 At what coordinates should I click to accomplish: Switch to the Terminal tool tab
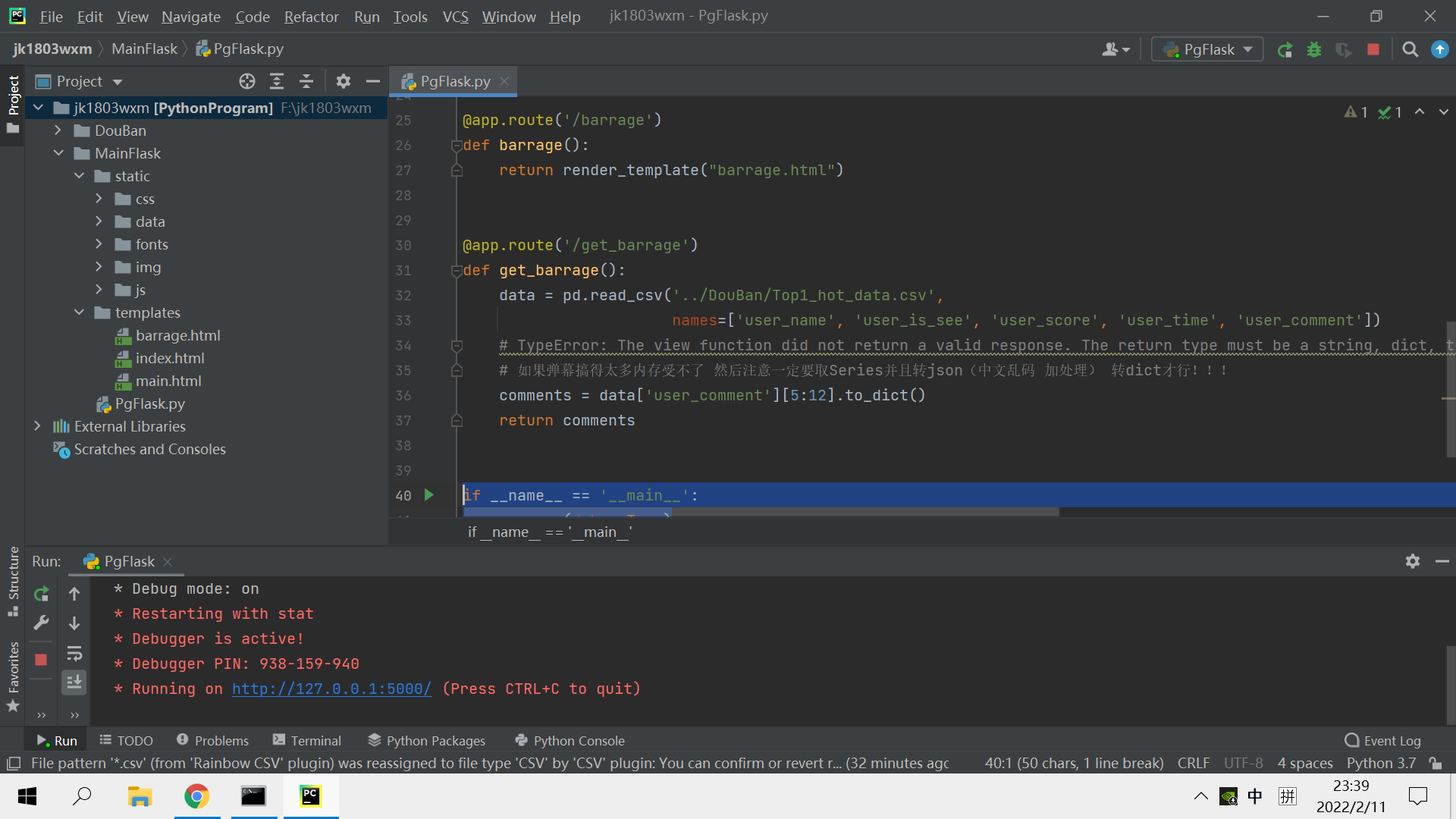307,740
